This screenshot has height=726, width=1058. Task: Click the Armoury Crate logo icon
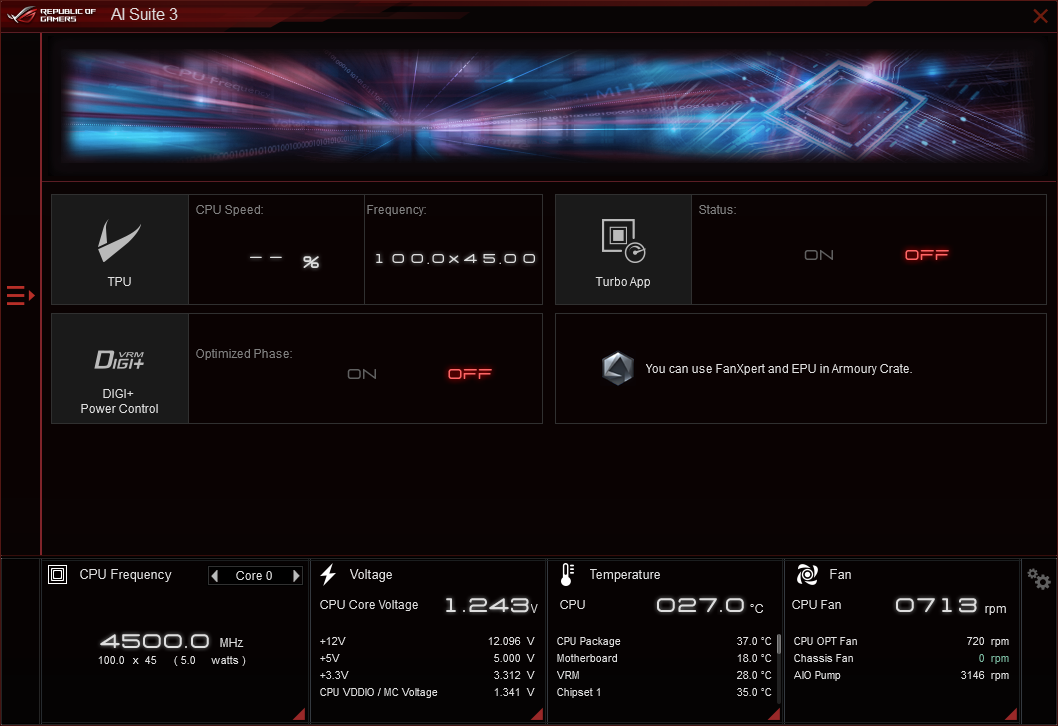pos(617,368)
